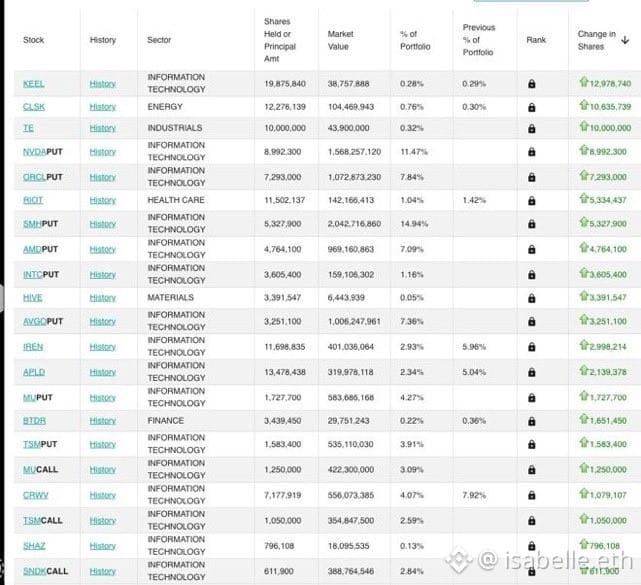Open the AMD stock link

[x=32, y=249]
